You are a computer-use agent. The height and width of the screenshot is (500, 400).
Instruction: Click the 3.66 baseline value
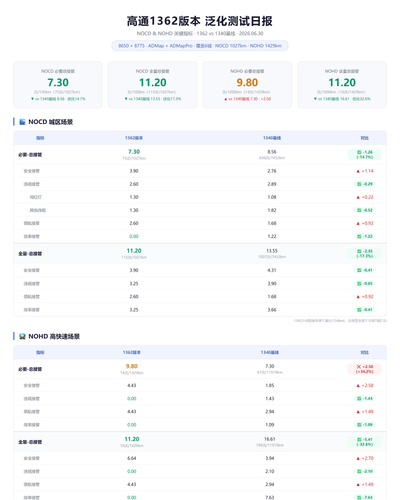point(272,310)
